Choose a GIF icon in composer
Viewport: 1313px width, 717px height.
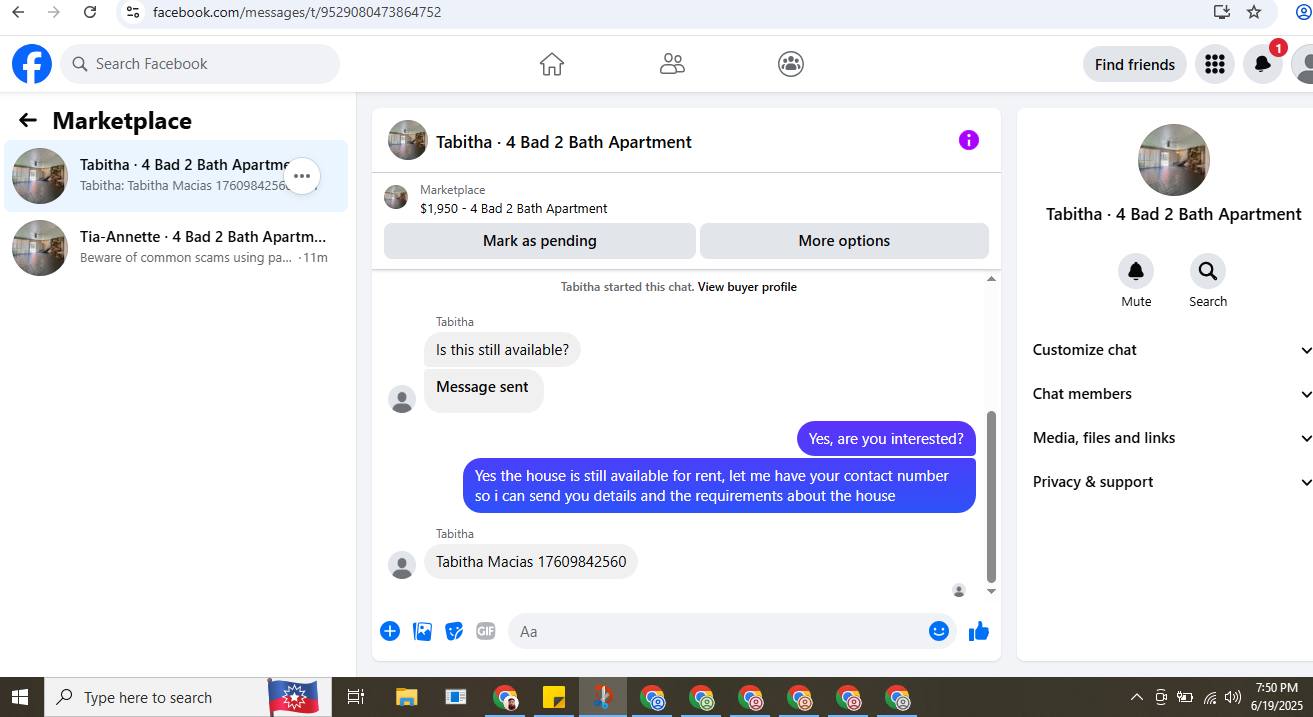coord(486,631)
